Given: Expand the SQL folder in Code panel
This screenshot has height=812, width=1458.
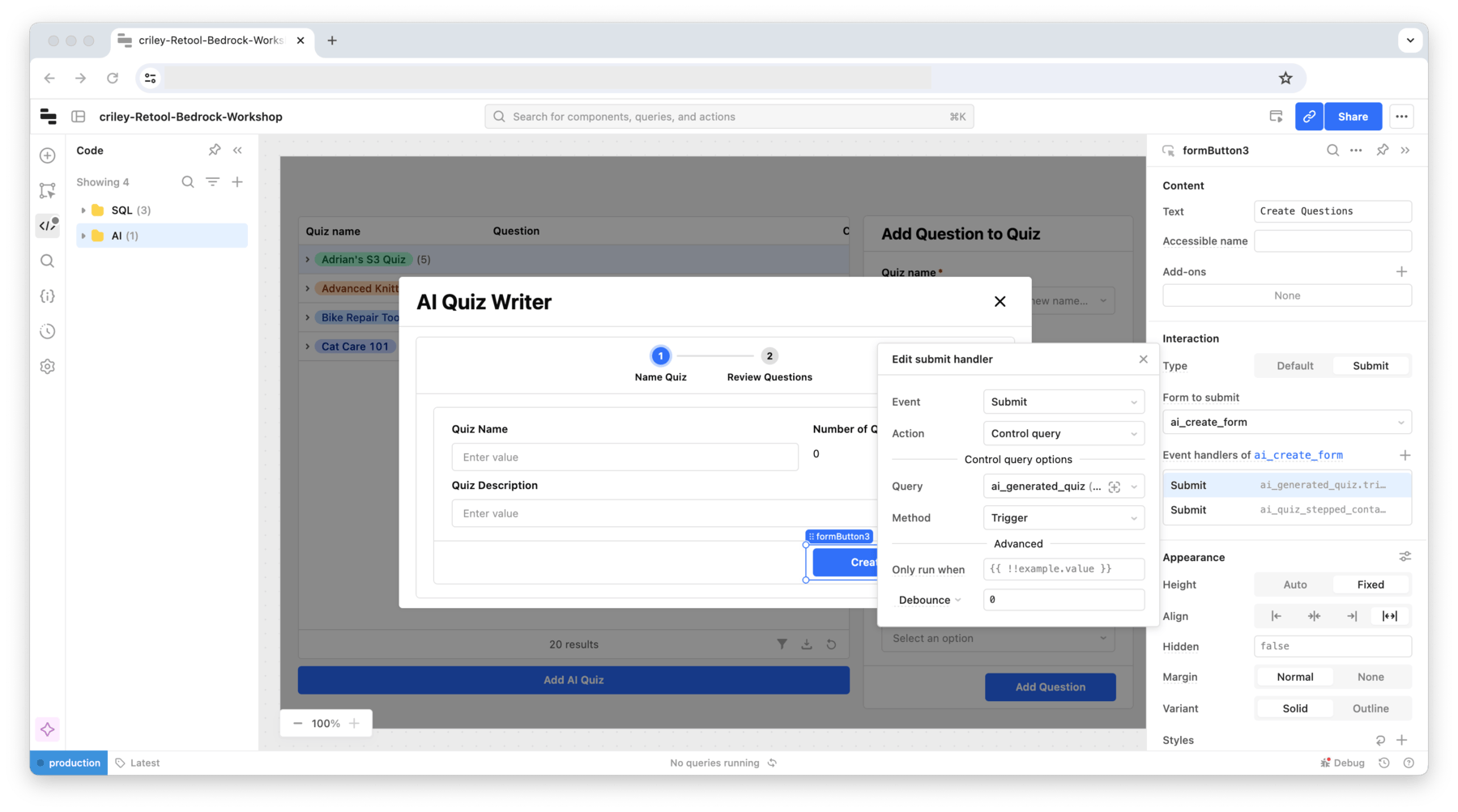Looking at the screenshot, I should tap(83, 210).
